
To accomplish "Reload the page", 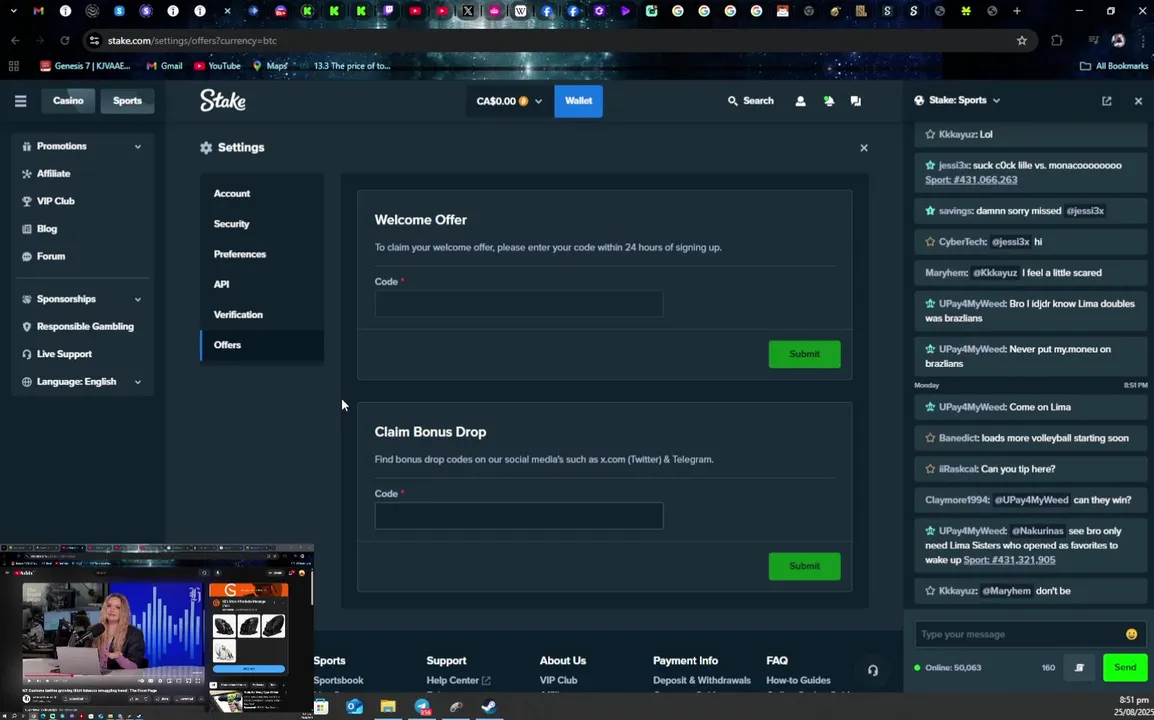I will coord(65,40).
